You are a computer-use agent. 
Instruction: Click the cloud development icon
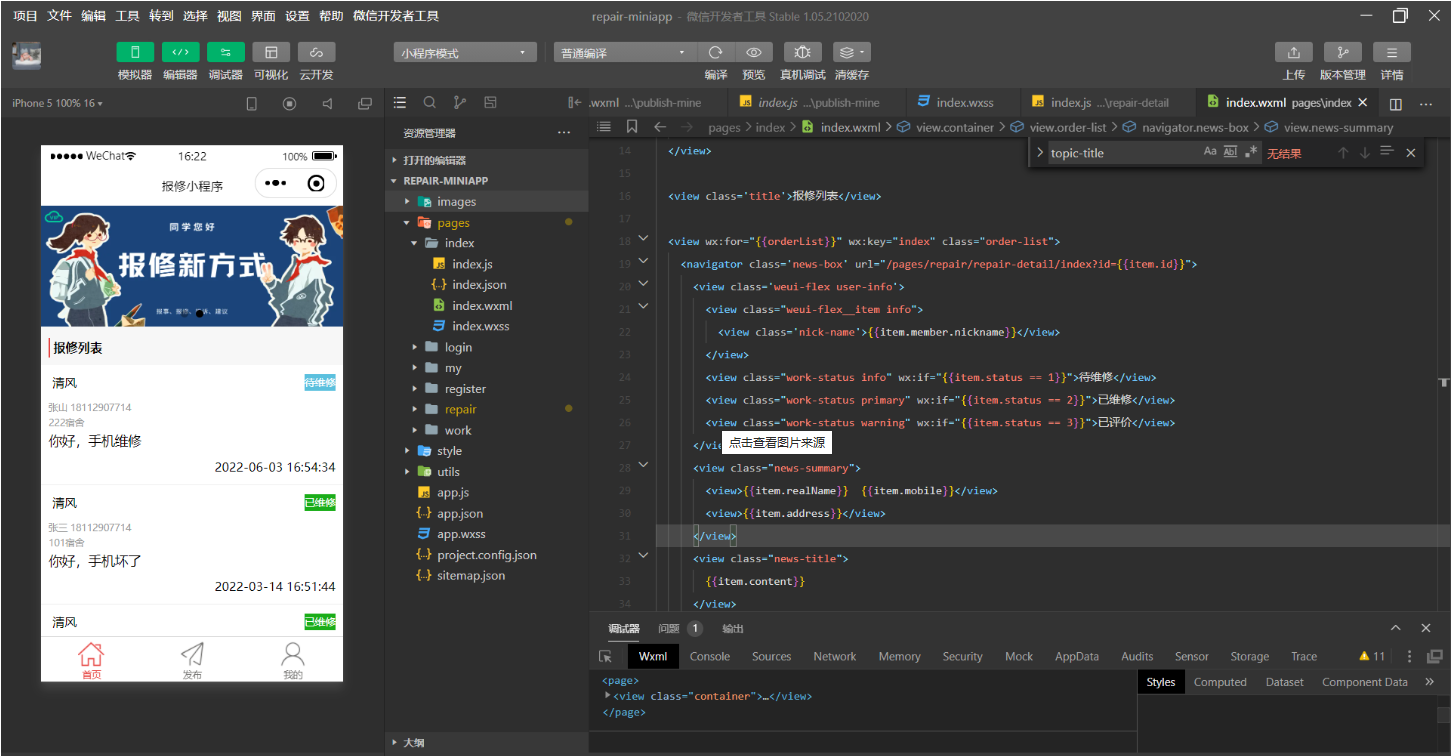coord(316,53)
